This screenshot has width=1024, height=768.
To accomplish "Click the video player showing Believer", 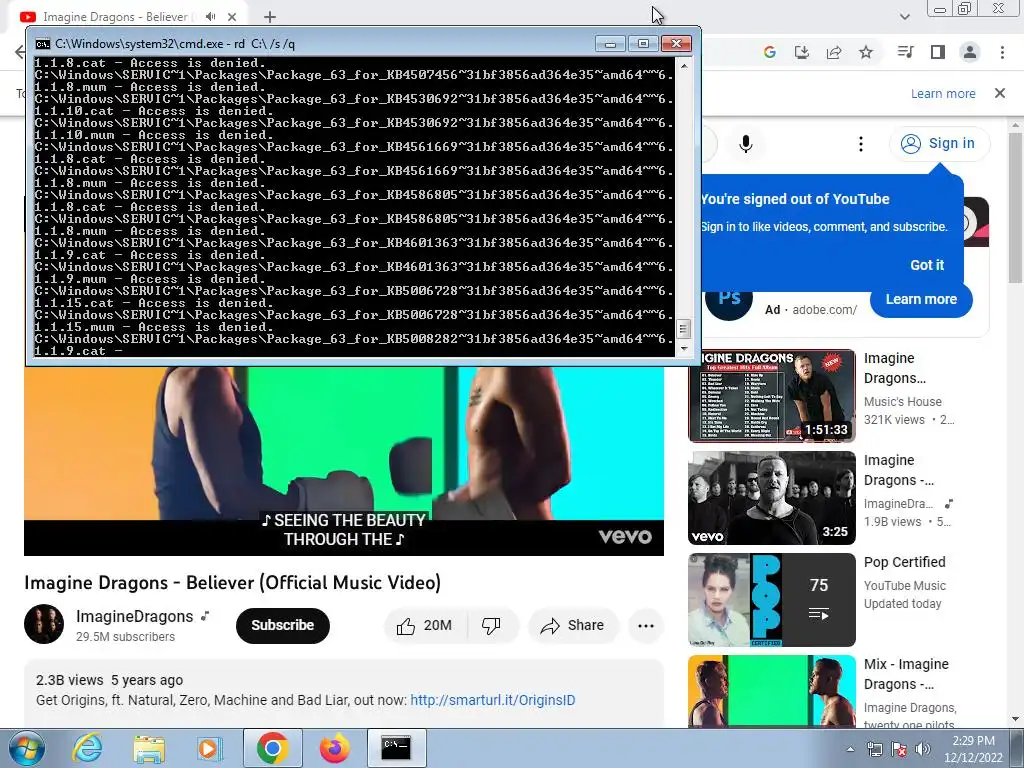I will [344, 460].
